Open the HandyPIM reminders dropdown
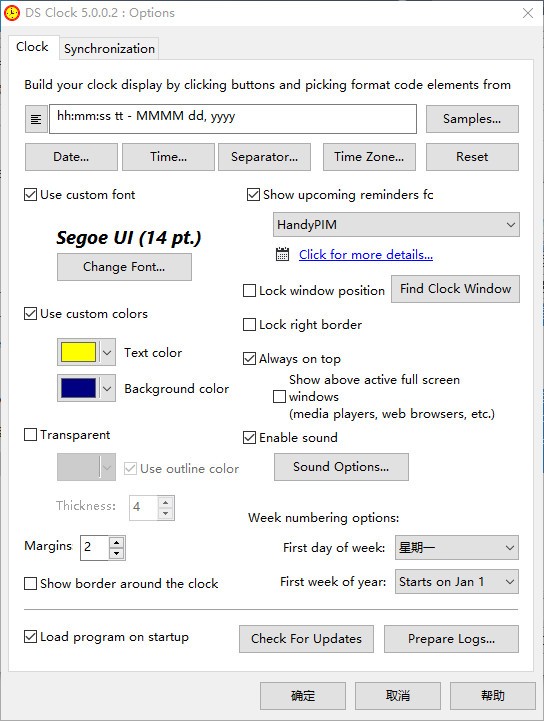Viewport: 544px width, 721px height. point(396,225)
